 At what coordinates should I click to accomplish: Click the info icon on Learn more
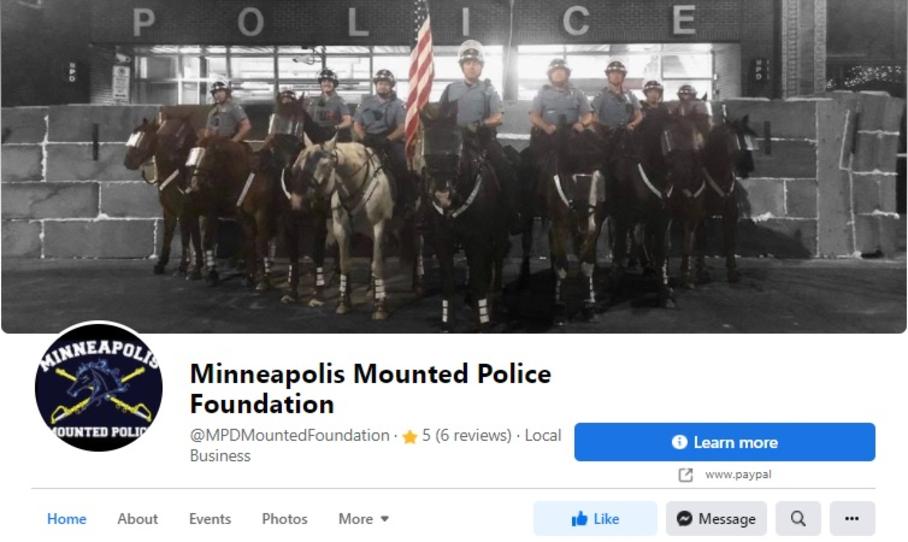click(x=679, y=442)
